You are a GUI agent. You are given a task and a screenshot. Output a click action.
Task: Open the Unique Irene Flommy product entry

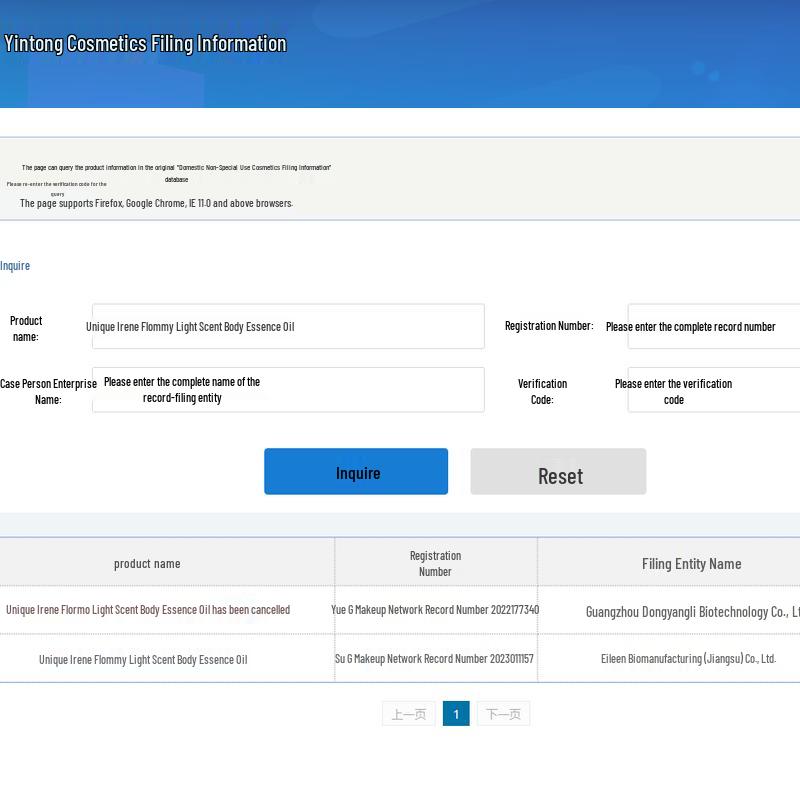[143, 660]
